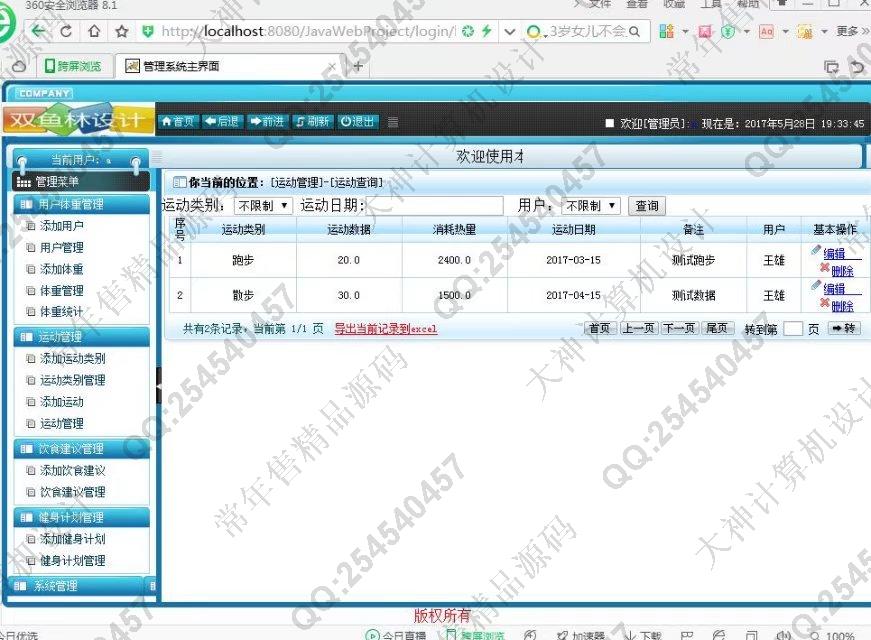Click 今日直播 status bar item
The width and height of the screenshot is (871, 640).
click(396, 635)
